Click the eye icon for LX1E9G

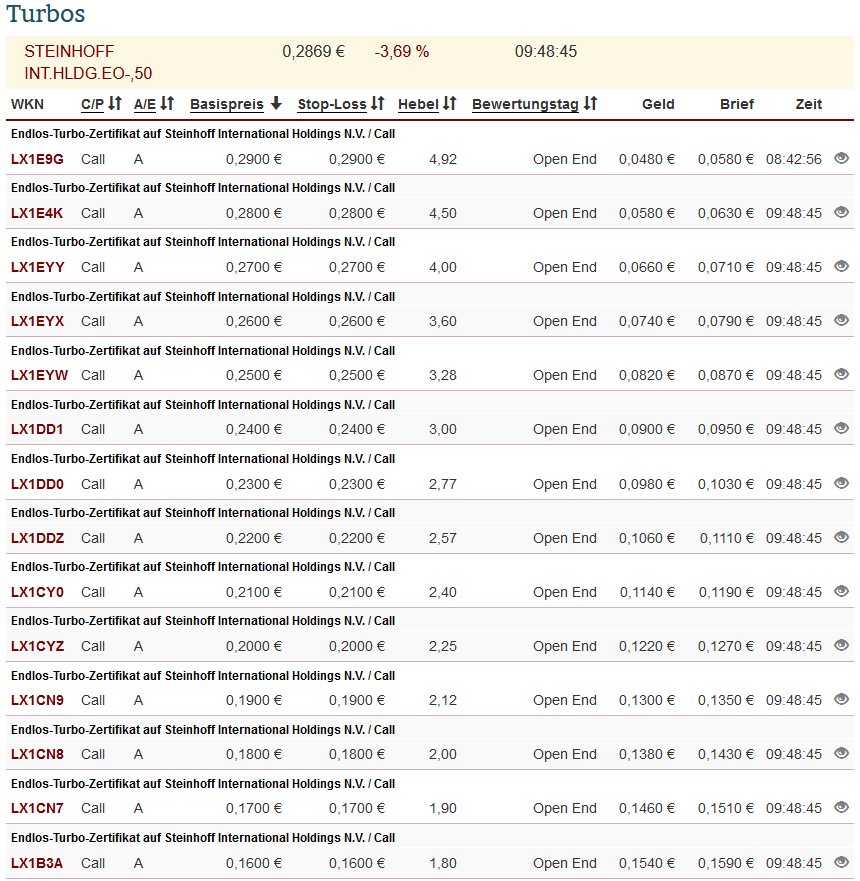tap(841, 159)
